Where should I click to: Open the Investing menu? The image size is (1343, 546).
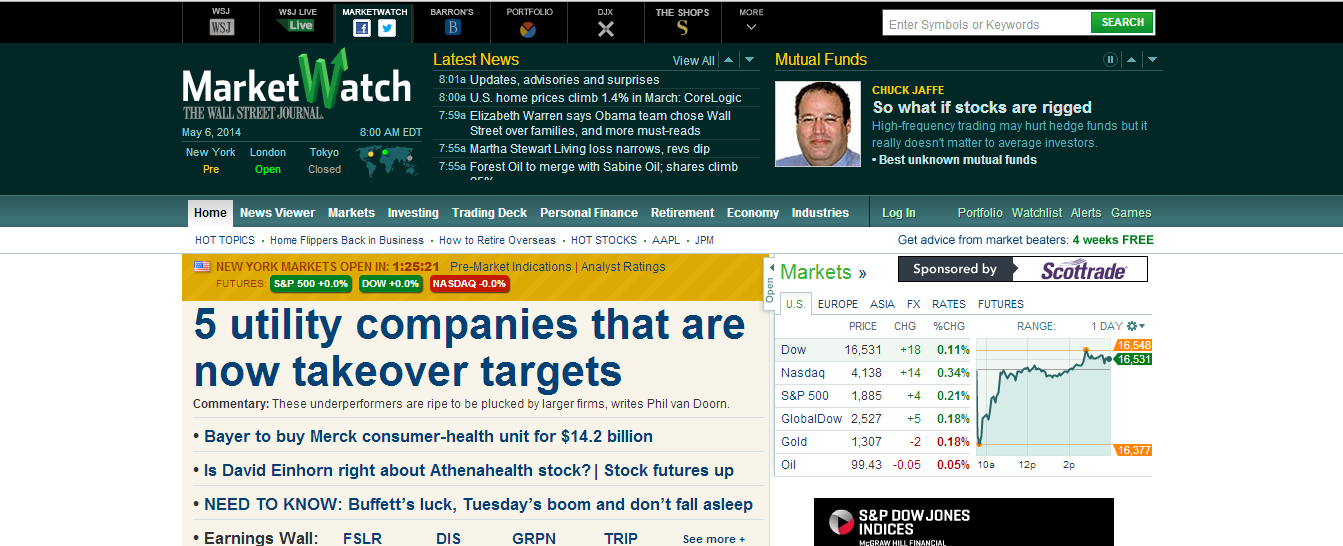click(413, 213)
